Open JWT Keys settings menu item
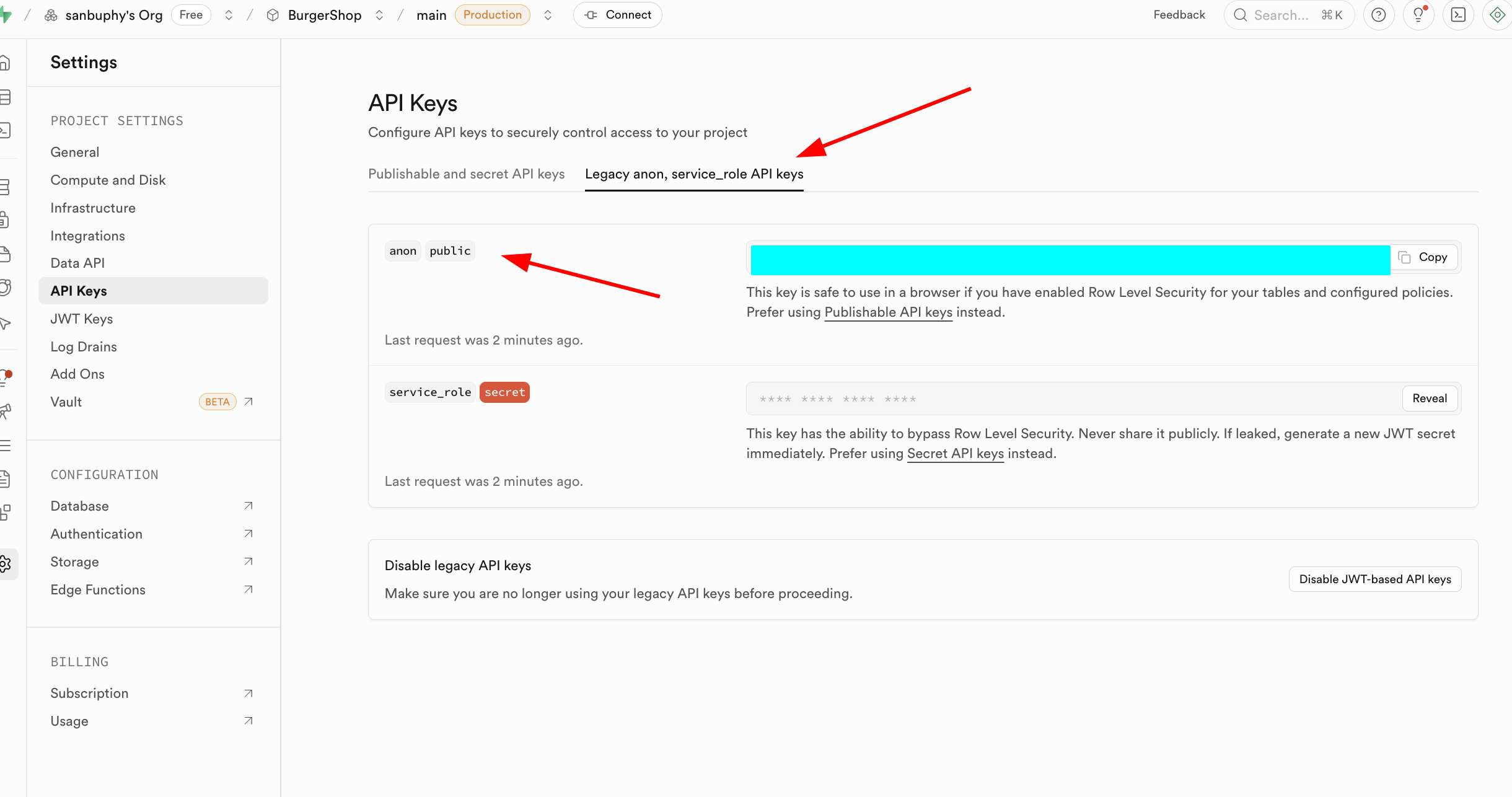 [x=82, y=319]
